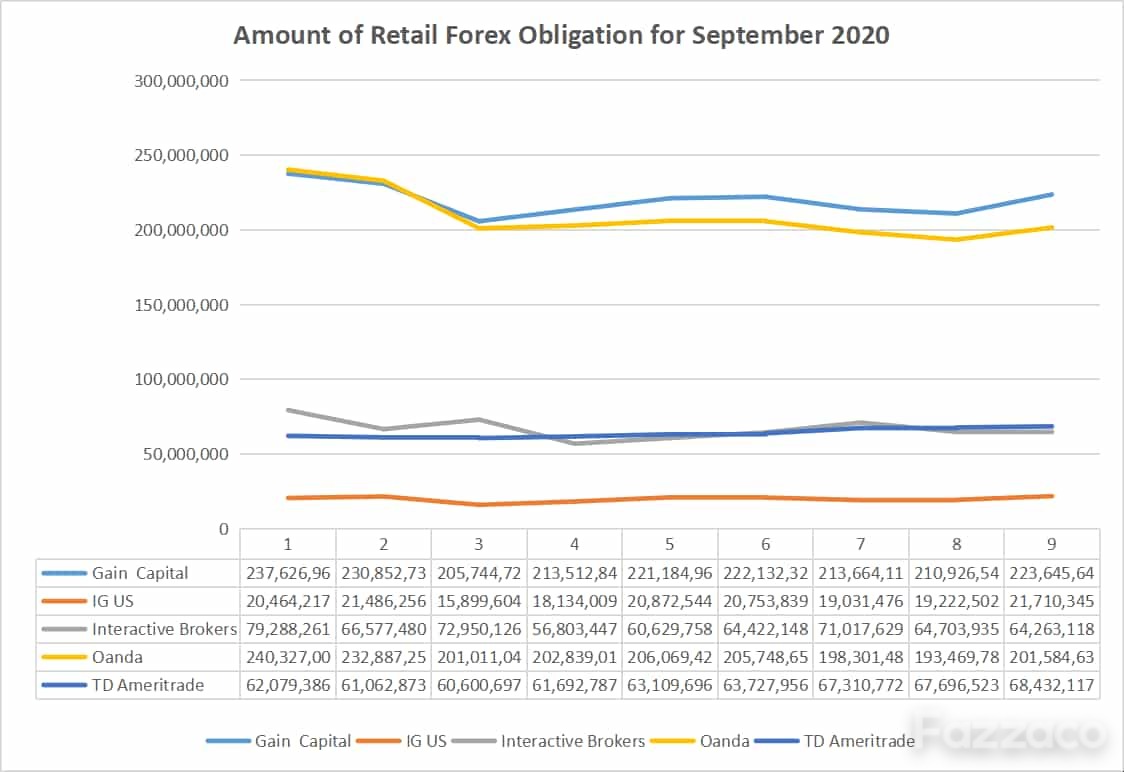Click the Interactive Brokers value 71,017,629
This screenshot has width=1124, height=772.
(861, 629)
